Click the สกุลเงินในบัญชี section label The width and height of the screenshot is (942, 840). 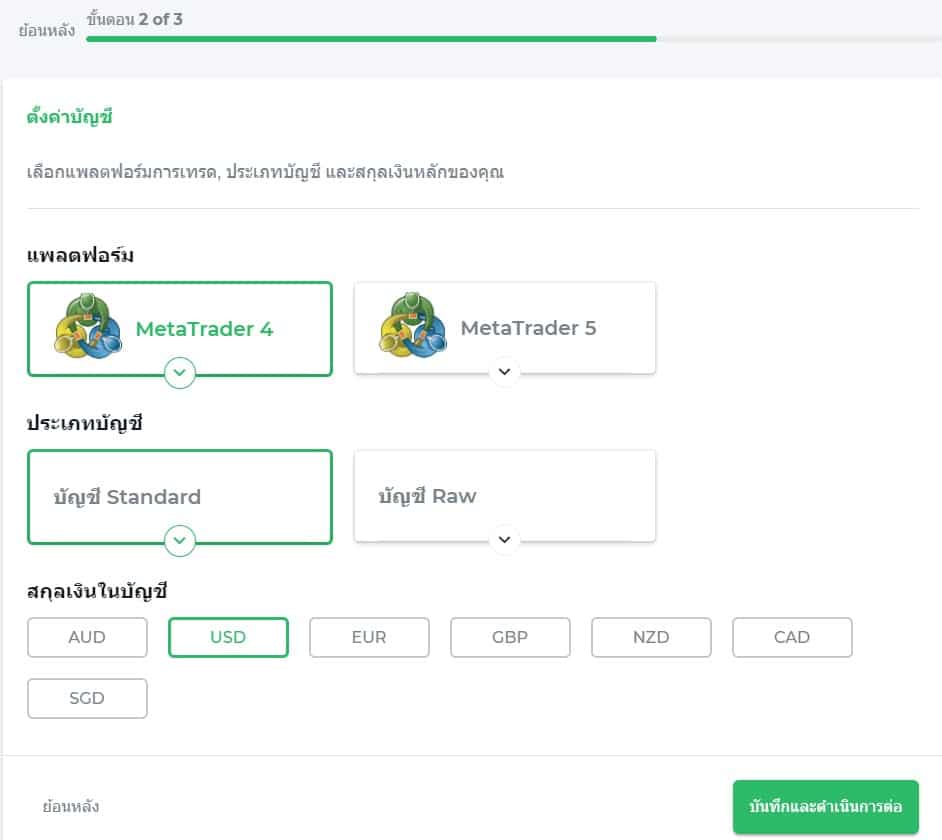(97, 591)
